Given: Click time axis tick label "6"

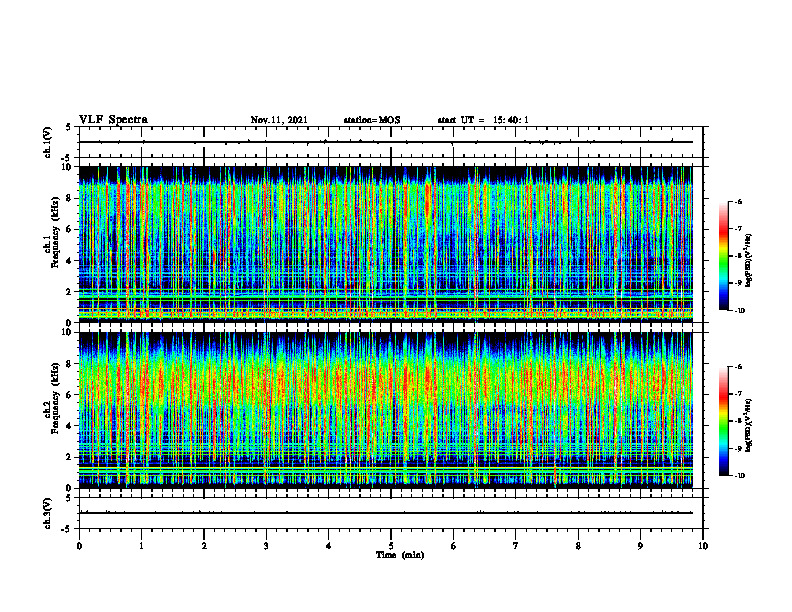Looking at the screenshot, I should (454, 546).
